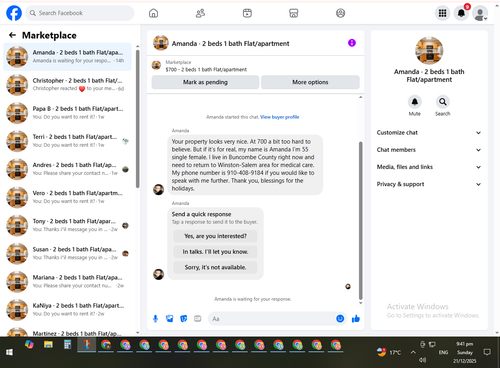Open Susan conversation in chat list
500x368 pixels.
pos(67,253)
